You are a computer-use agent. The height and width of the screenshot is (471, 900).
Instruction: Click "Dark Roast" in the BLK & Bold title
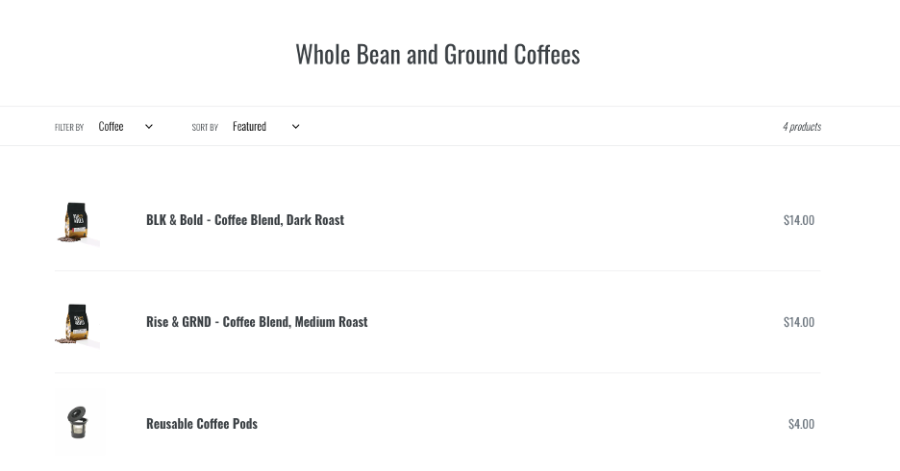tap(315, 220)
